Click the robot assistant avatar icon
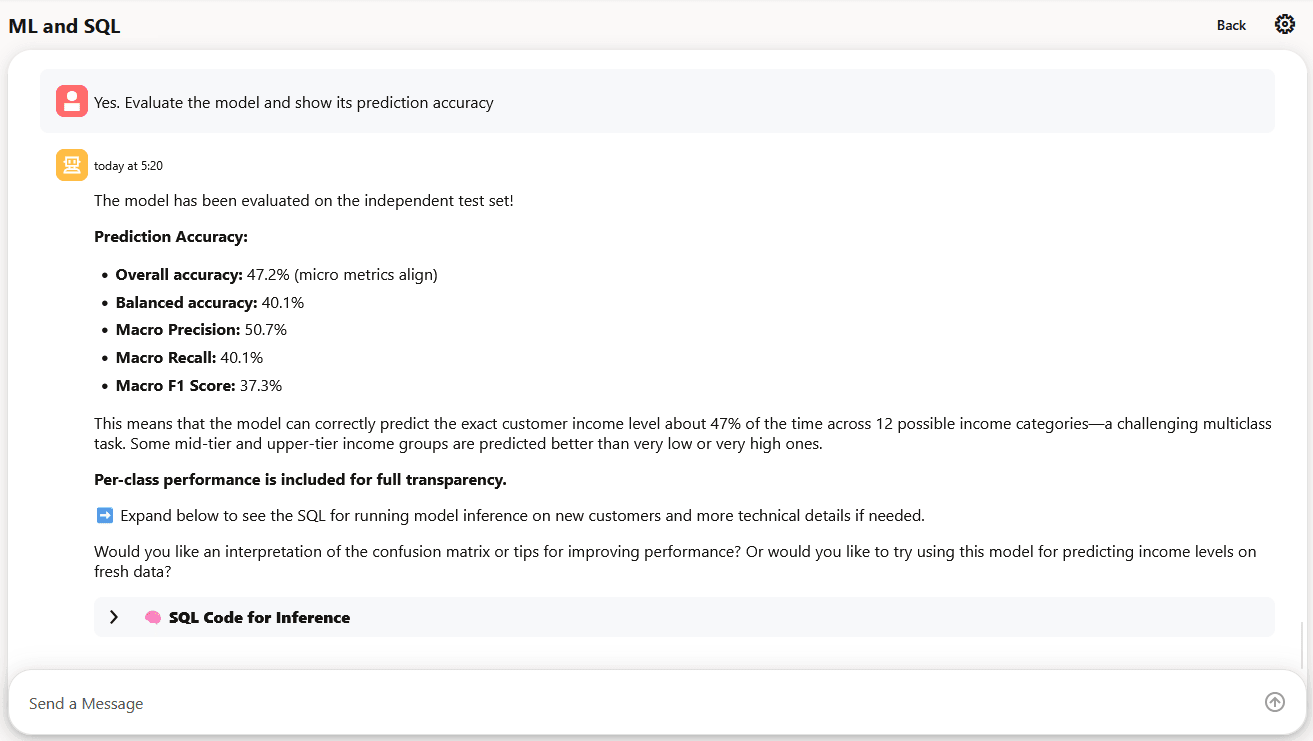The image size is (1313, 741). tap(71, 164)
